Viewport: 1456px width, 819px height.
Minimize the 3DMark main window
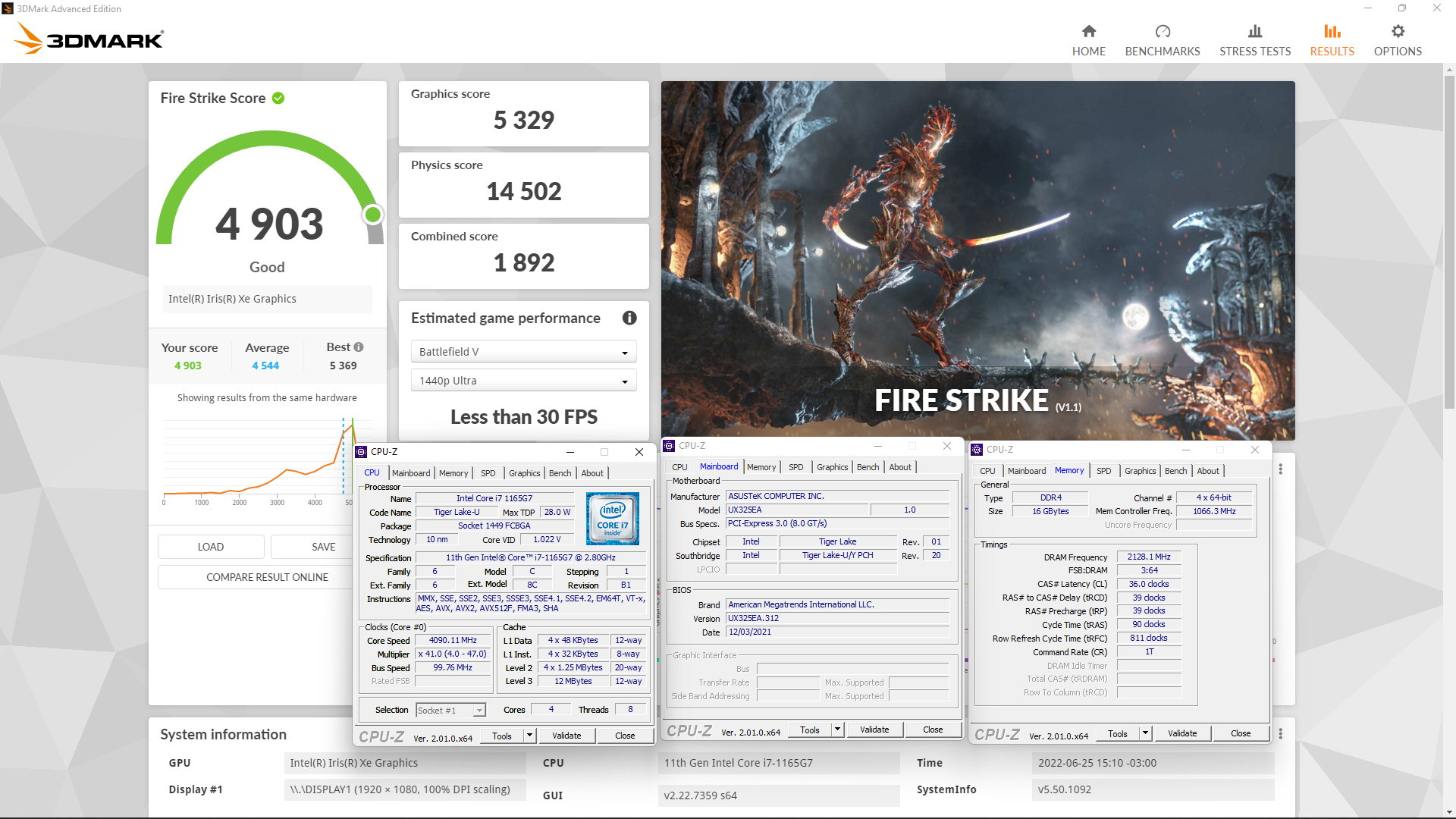tap(1368, 8)
